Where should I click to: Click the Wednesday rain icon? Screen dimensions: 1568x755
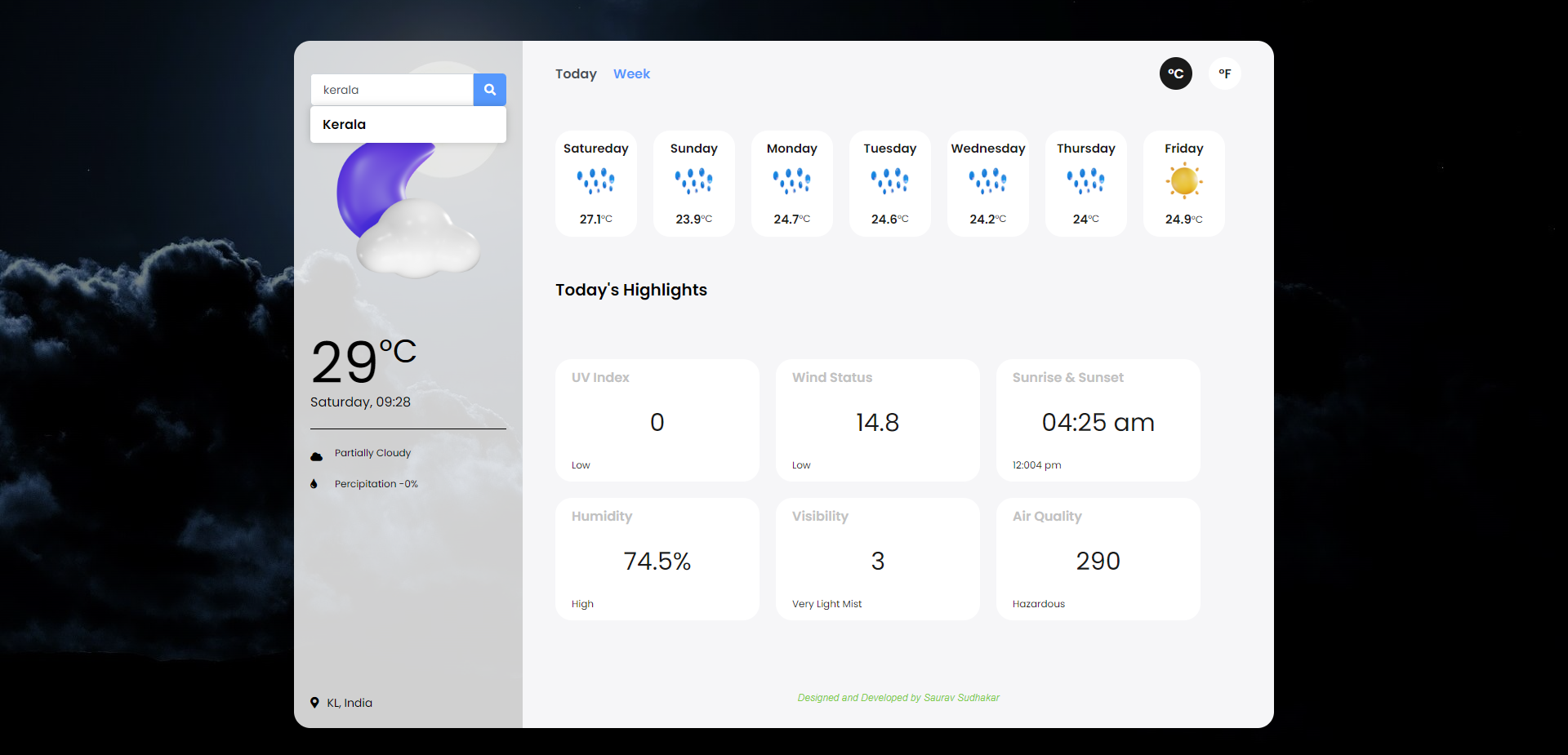tap(988, 181)
